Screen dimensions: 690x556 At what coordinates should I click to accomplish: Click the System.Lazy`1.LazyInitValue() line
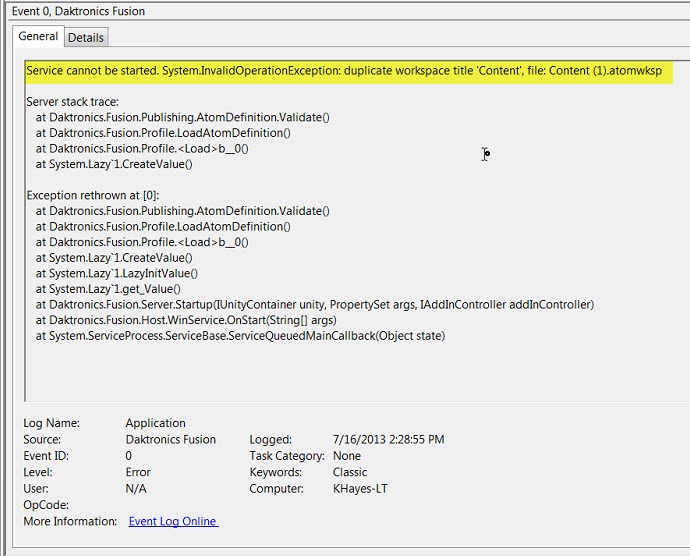click(116, 273)
